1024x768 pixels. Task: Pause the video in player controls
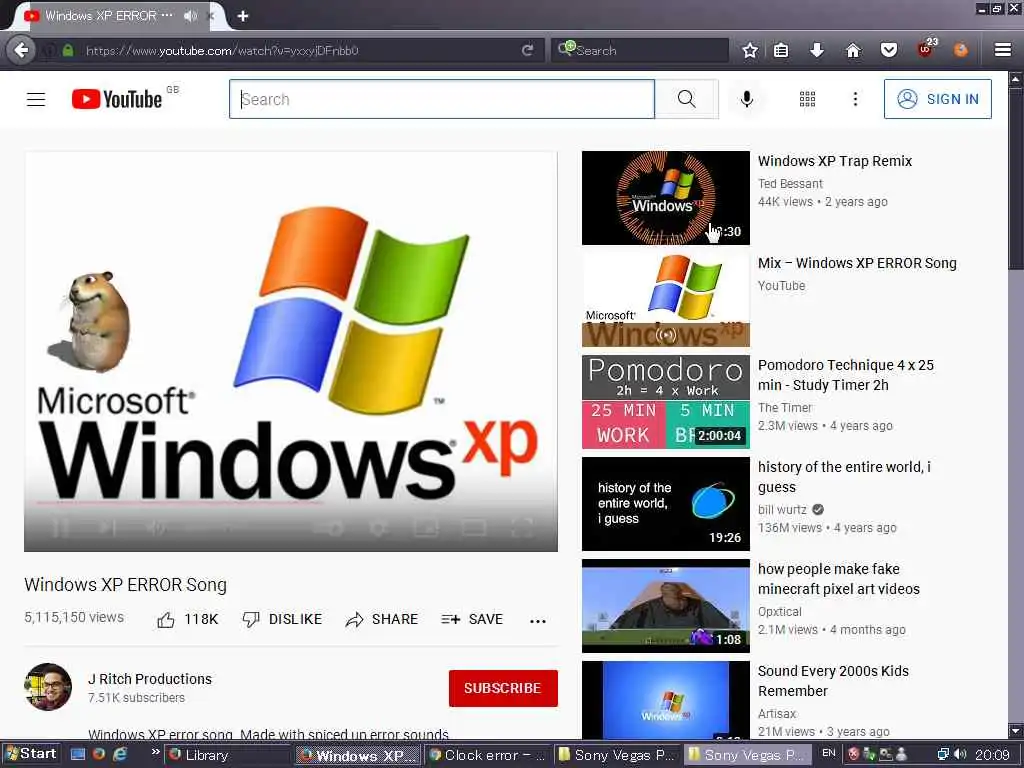click(60, 528)
